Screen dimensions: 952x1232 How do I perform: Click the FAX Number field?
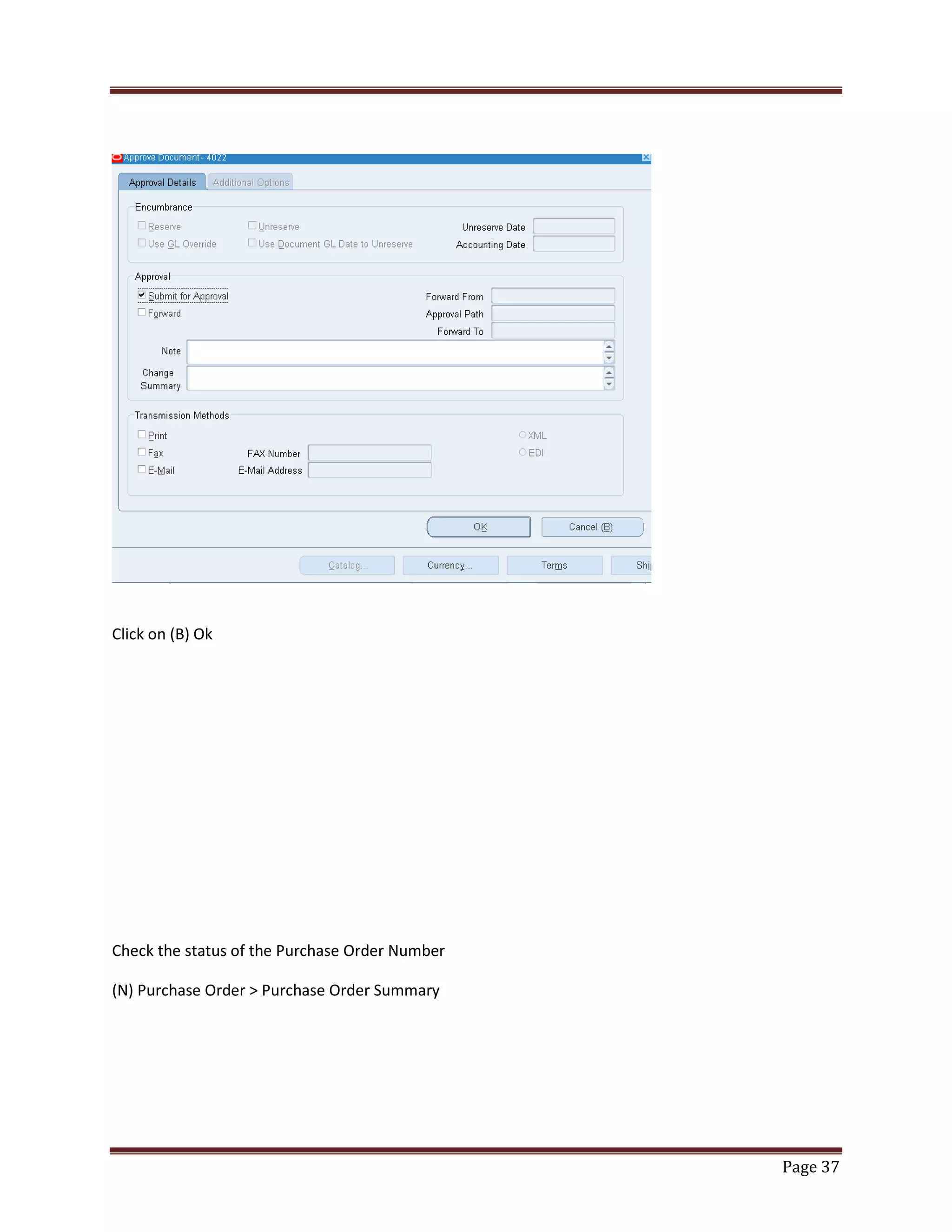370,453
